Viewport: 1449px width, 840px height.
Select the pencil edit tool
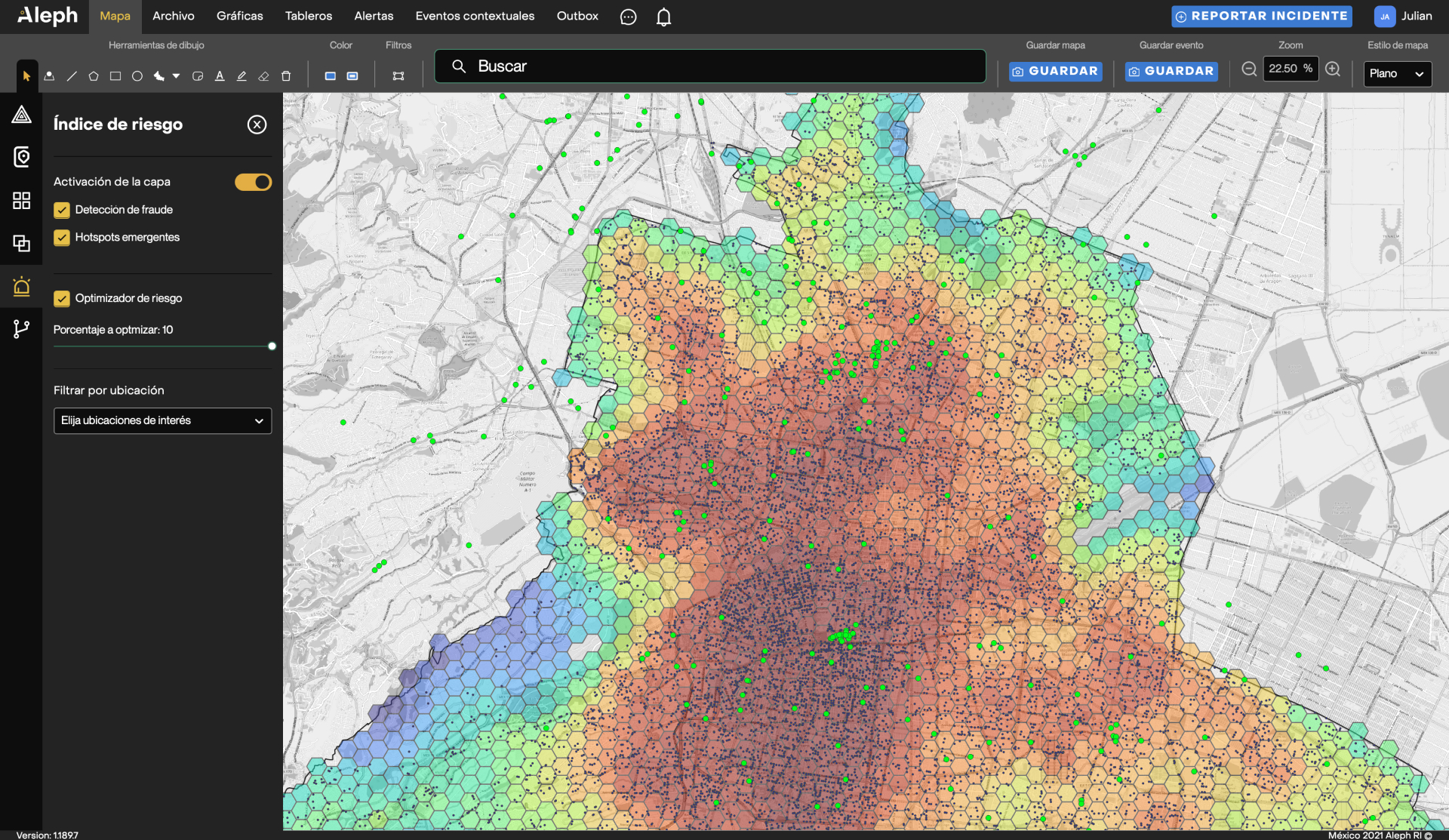pos(241,76)
